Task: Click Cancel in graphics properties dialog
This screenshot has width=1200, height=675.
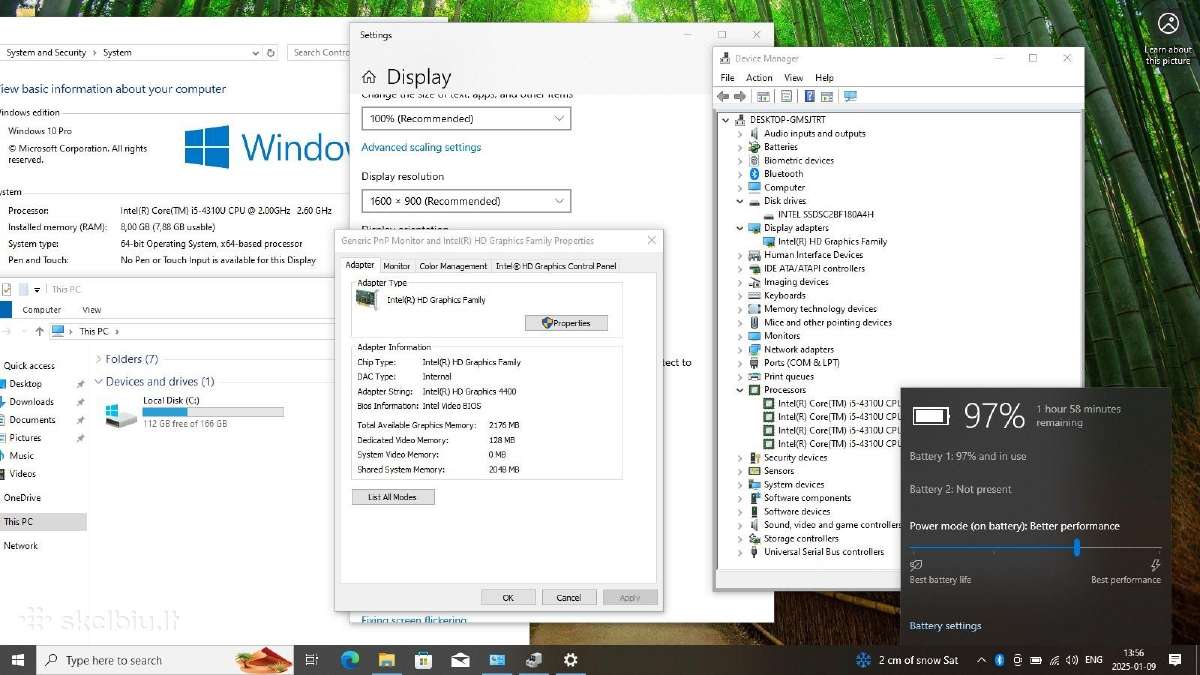Action: (x=569, y=597)
